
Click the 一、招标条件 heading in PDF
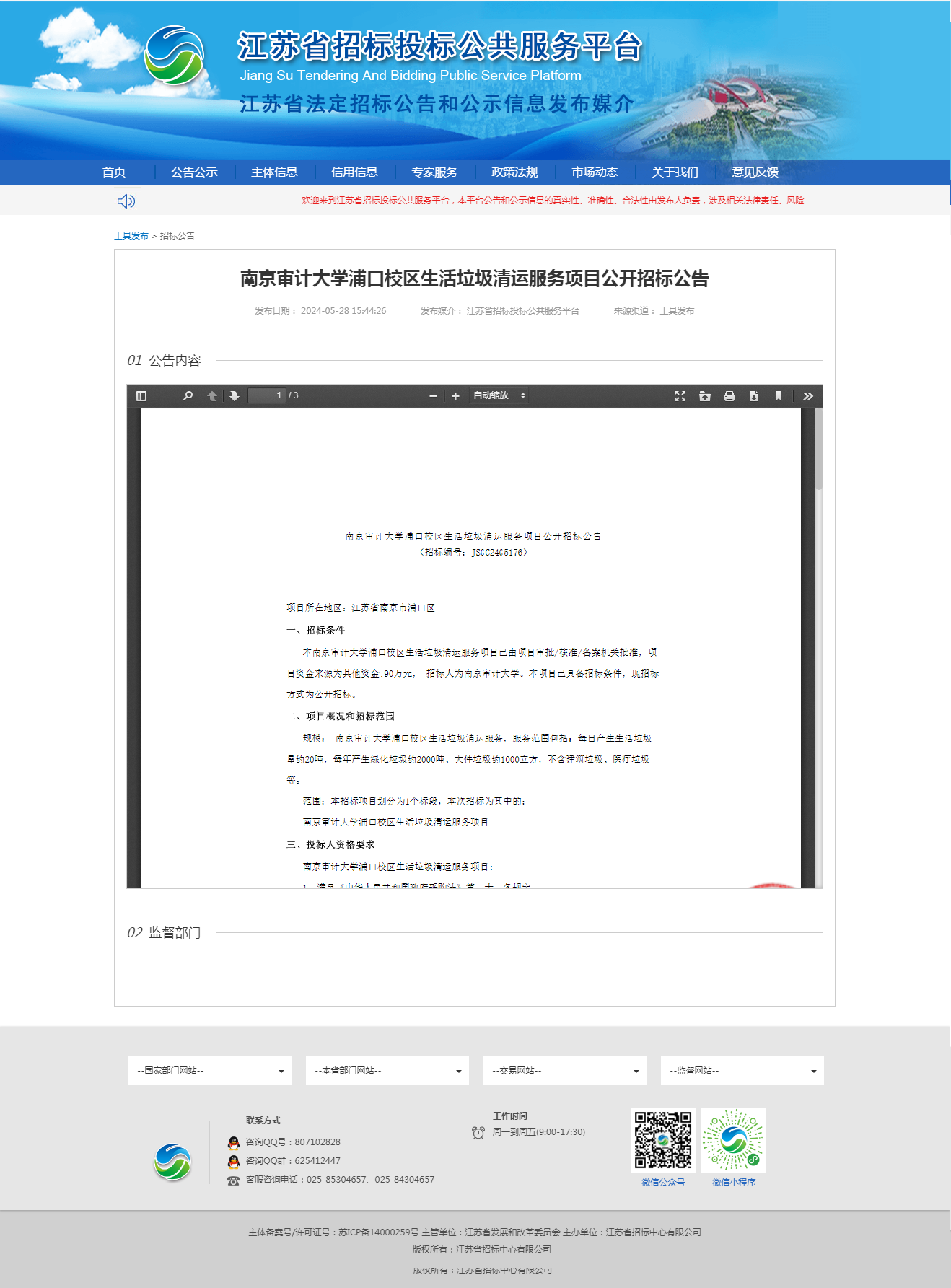pyautogui.click(x=315, y=630)
